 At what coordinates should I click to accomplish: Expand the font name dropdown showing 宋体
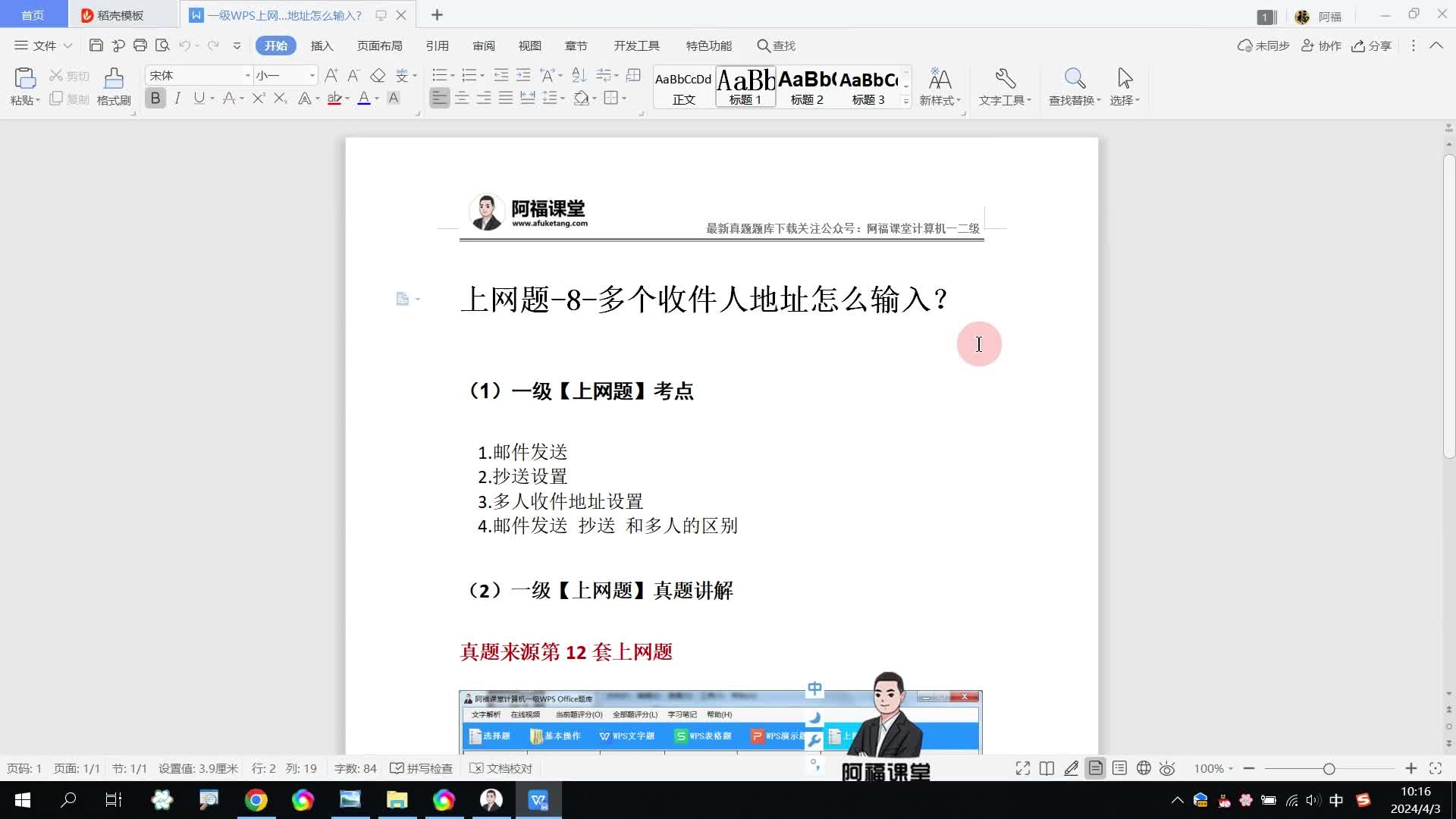point(247,75)
